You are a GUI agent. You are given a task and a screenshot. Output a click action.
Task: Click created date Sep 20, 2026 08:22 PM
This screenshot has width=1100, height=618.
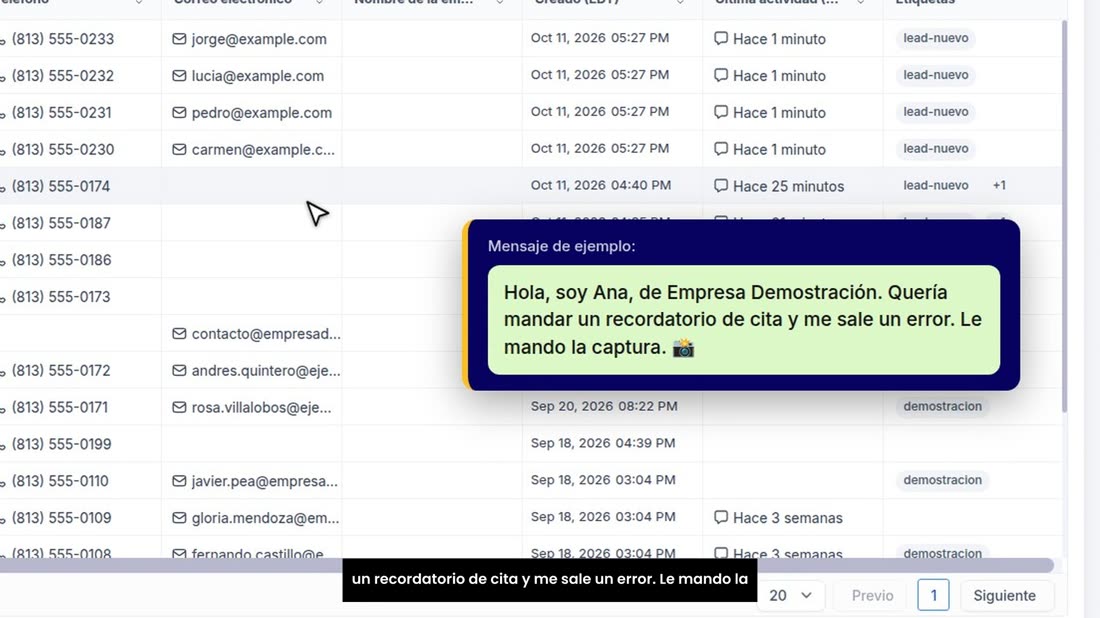[x=604, y=406]
